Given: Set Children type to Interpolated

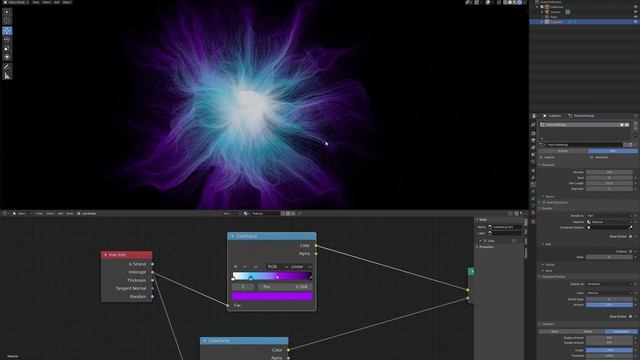Looking at the screenshot, I should point(621,331).
